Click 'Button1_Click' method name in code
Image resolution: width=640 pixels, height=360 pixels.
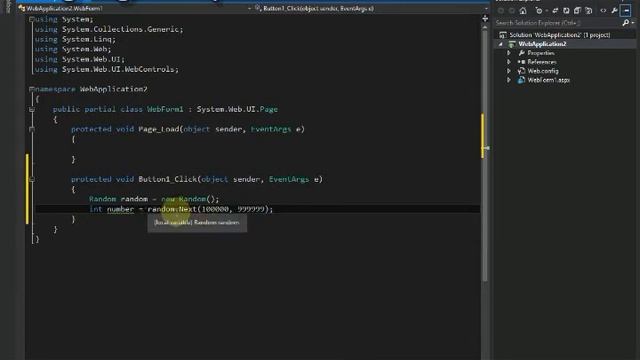(167, 180)
